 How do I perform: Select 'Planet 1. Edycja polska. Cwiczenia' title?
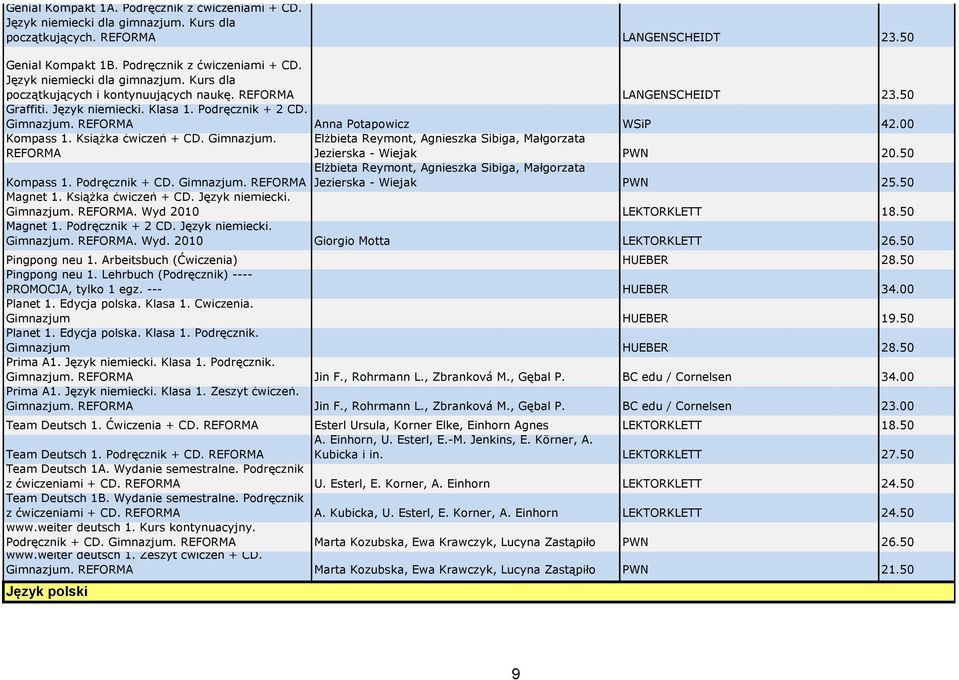130,312
